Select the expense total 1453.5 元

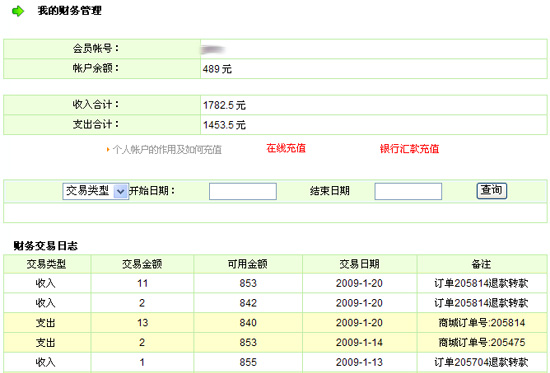(x=224, y=125)
